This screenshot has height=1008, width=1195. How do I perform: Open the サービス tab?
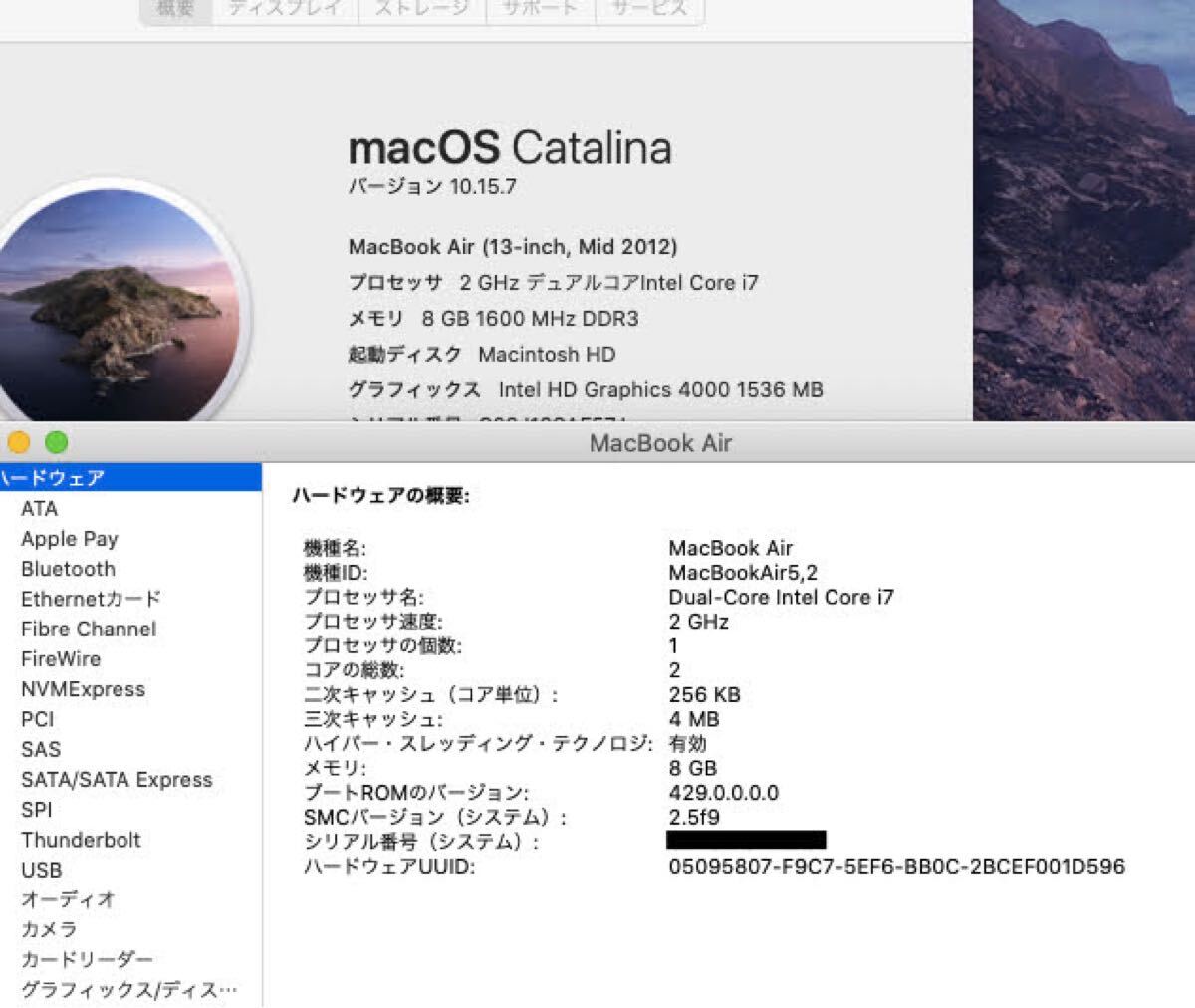point(649,9)
